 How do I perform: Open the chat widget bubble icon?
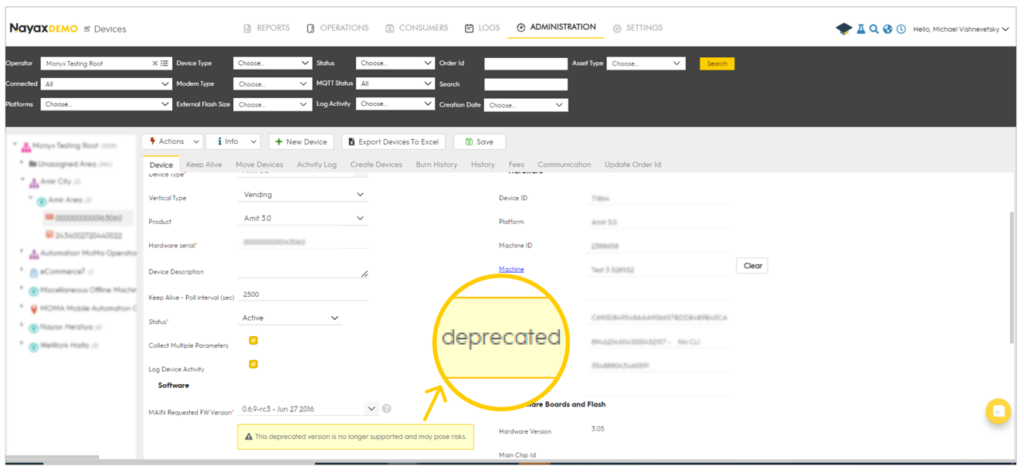tap(998, 411)
